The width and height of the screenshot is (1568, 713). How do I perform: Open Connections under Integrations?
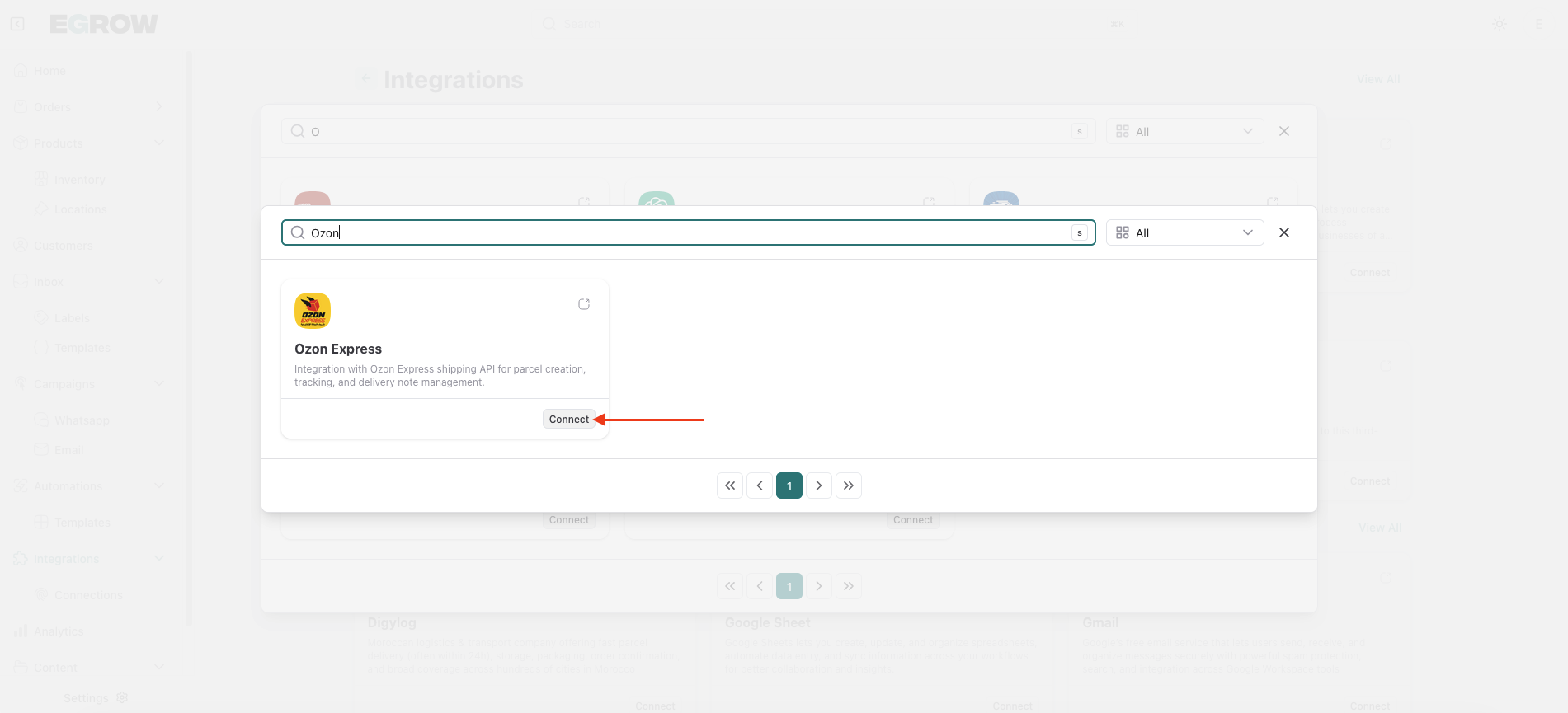tap(88, 595)
